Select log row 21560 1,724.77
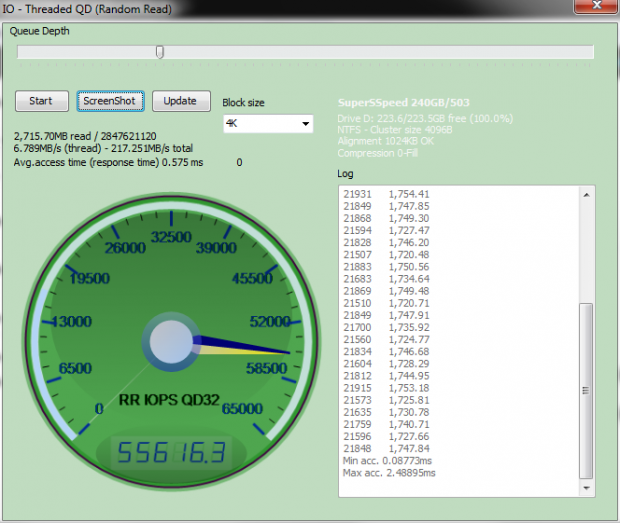This screenshot has height=523, width=620. (386, 340)
